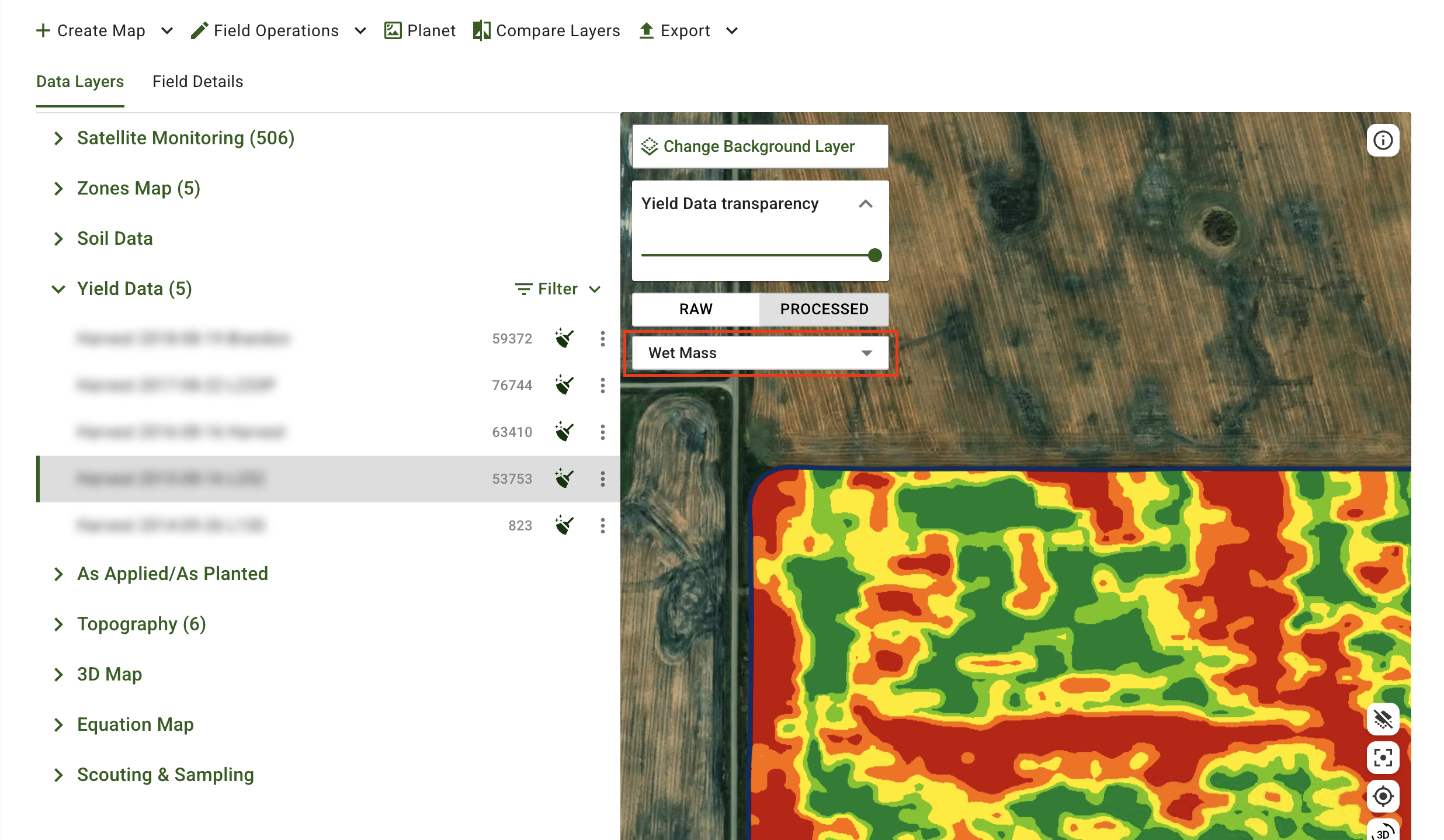Click the locate me target icon
The height and width of the screenshot is (840, 1444).
tap(1383, 796)
